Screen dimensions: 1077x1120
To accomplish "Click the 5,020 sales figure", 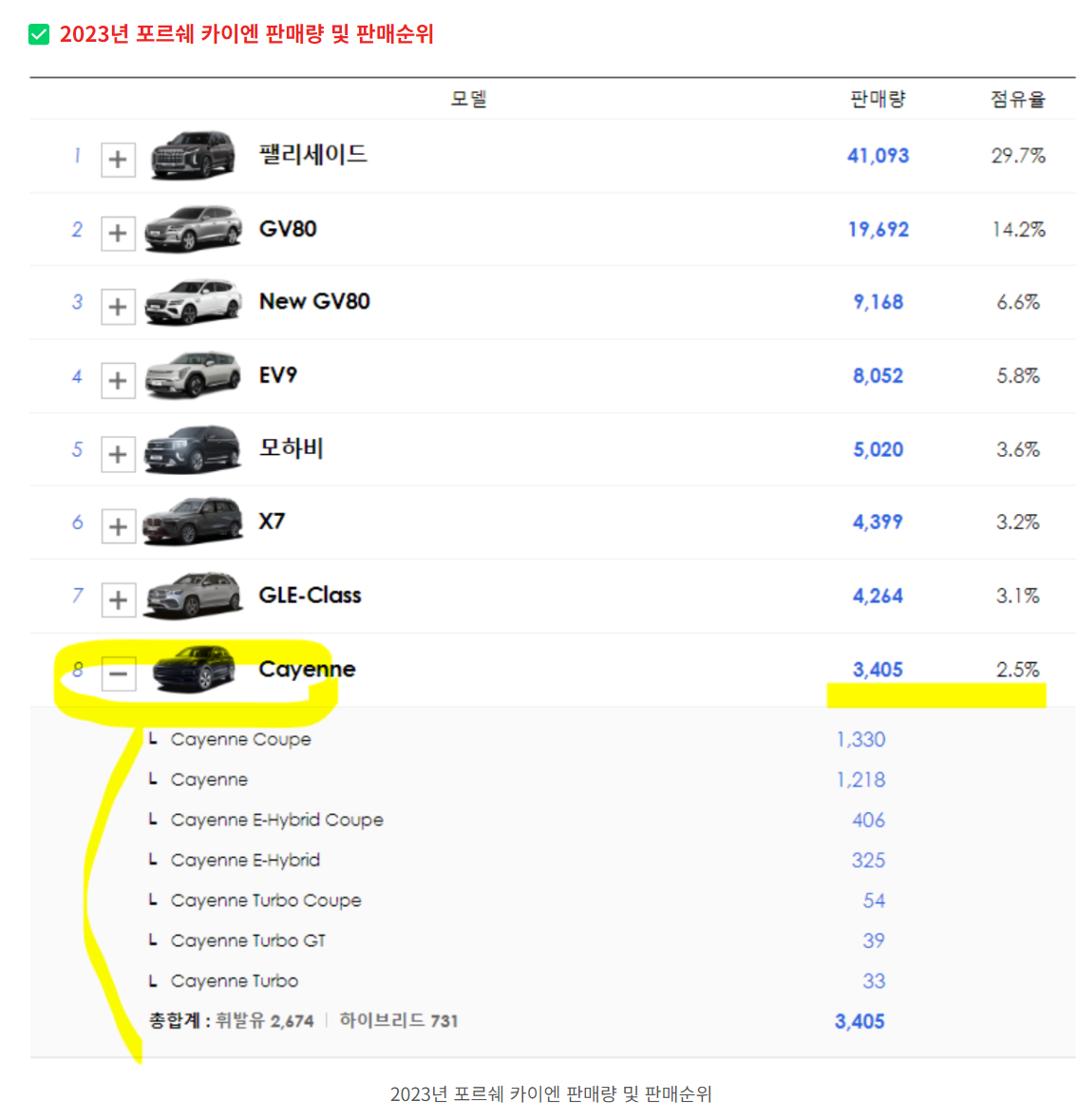I will point(878,449).
